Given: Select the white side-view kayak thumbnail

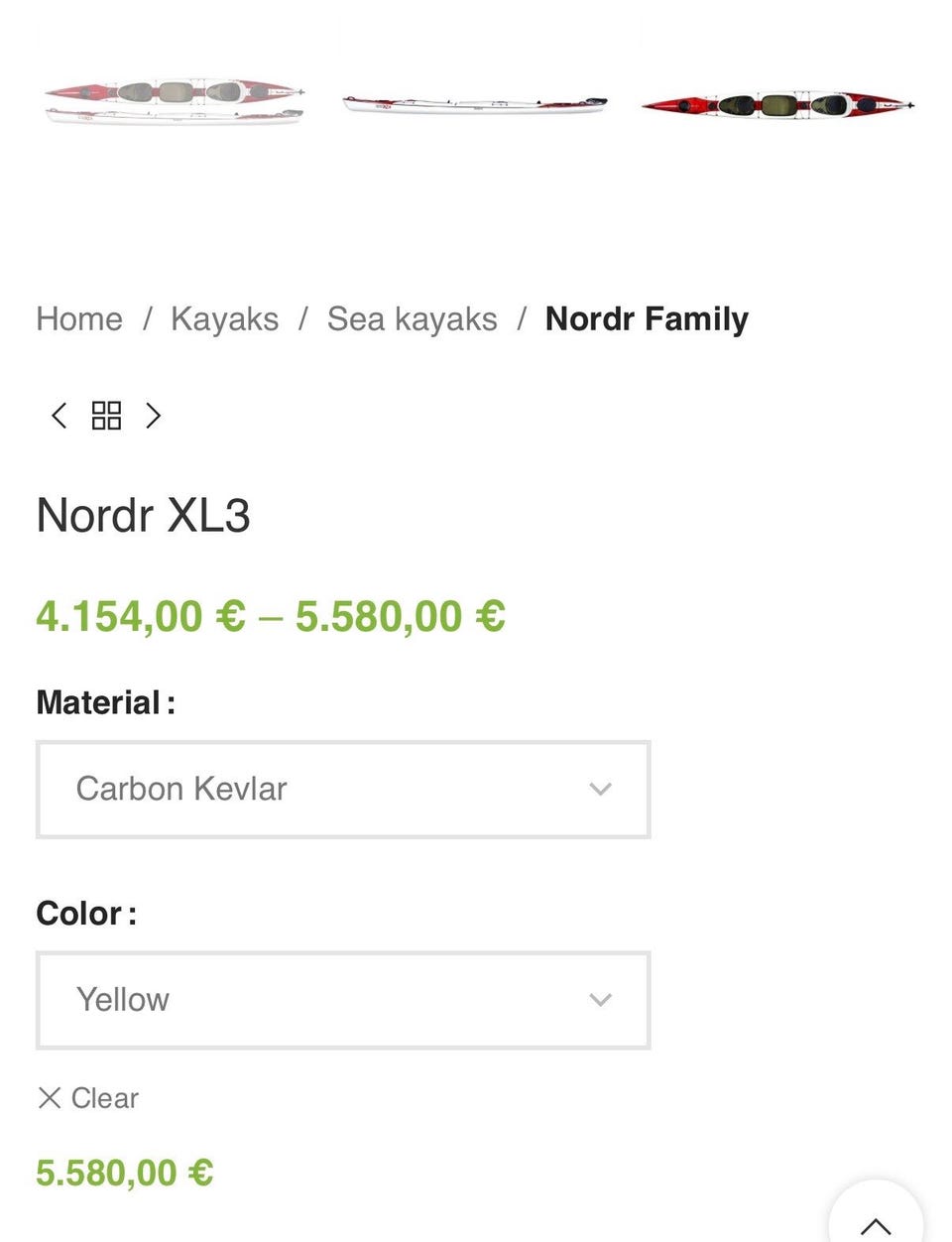Looking at the screenshot, I should (474, 104).
